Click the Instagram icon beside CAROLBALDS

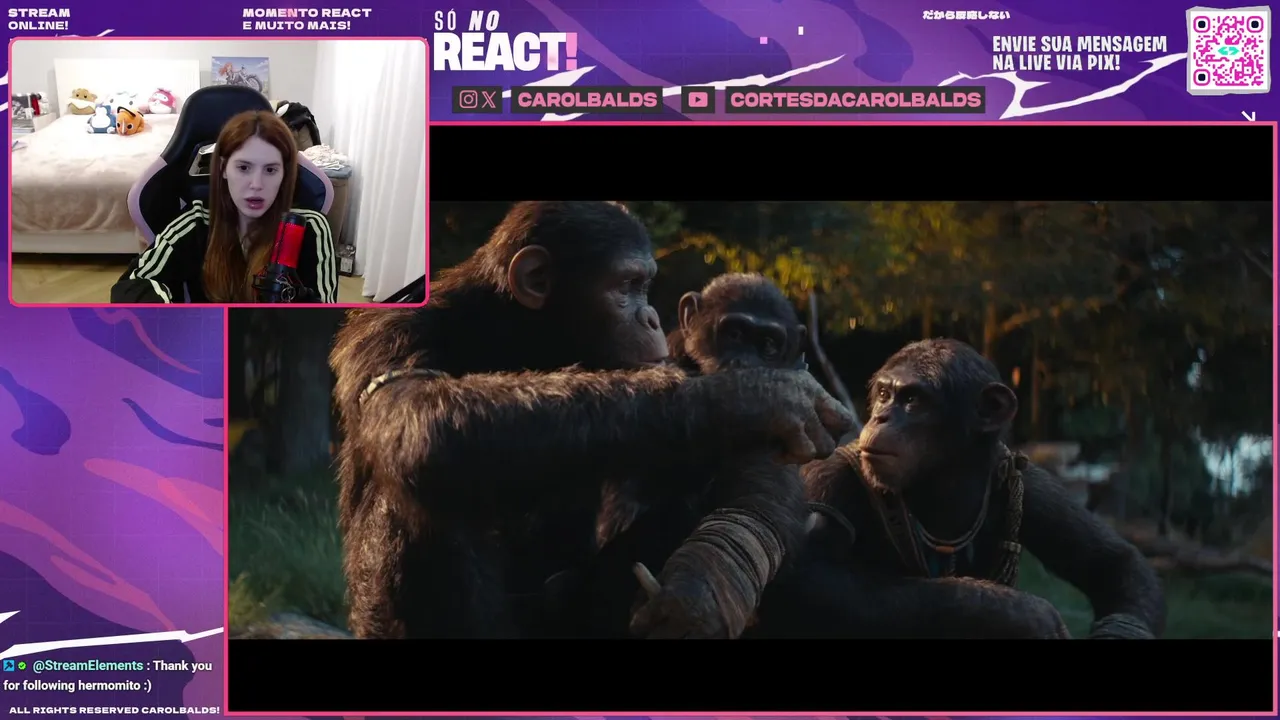click(468, 99)
